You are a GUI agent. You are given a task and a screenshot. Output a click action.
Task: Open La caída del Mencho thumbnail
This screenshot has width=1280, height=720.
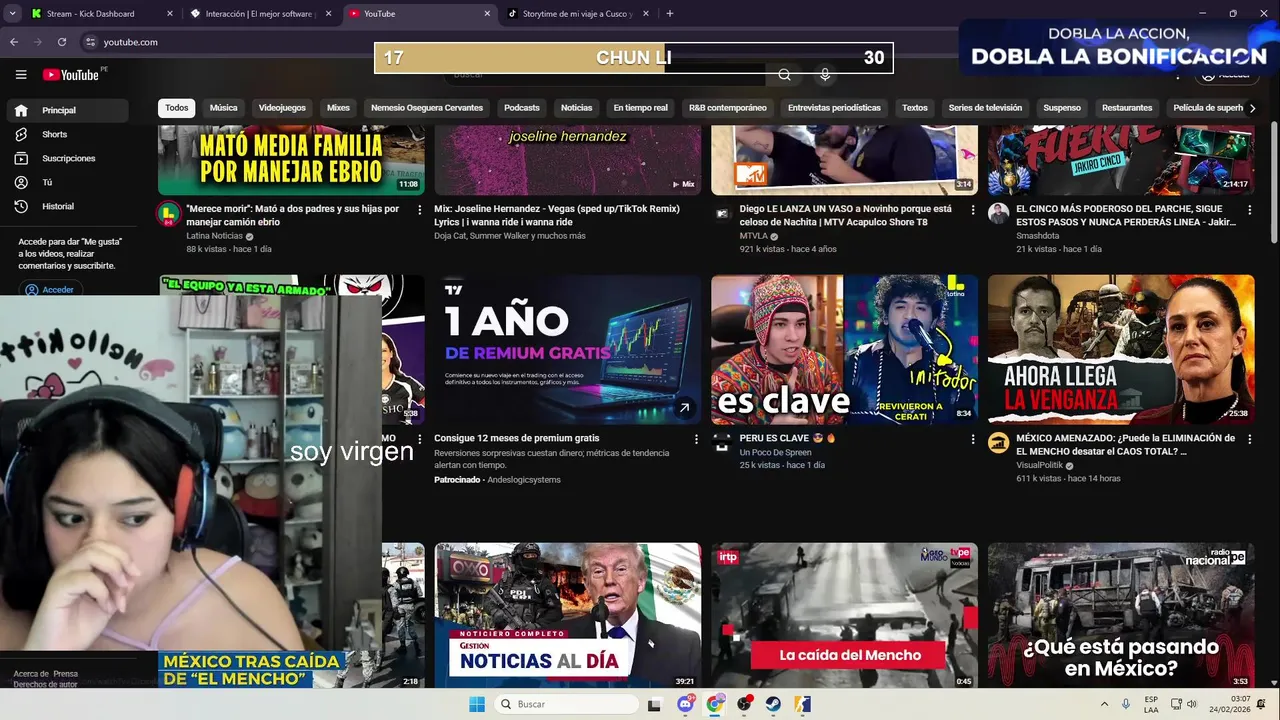tap(844, 615)
